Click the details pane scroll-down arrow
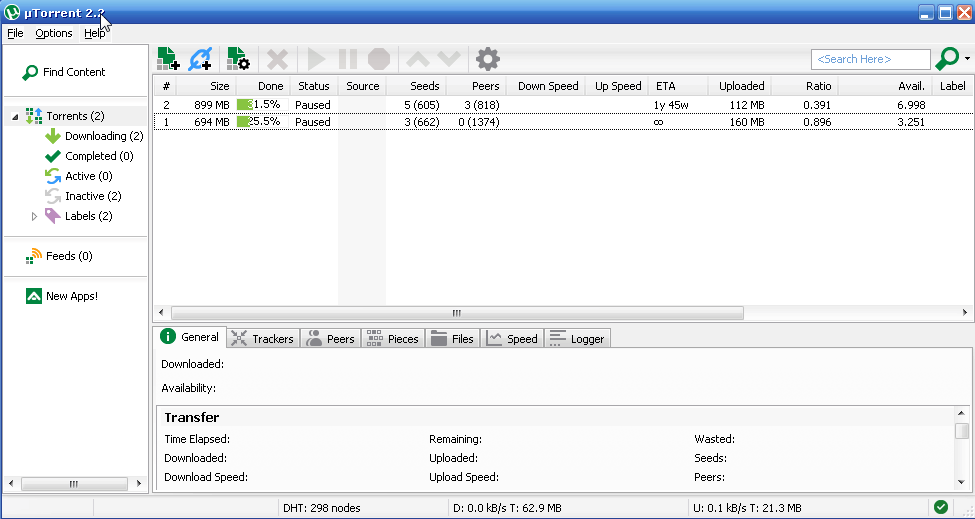The height and width of the screenshot is (519, 975). tap(961, 482)
